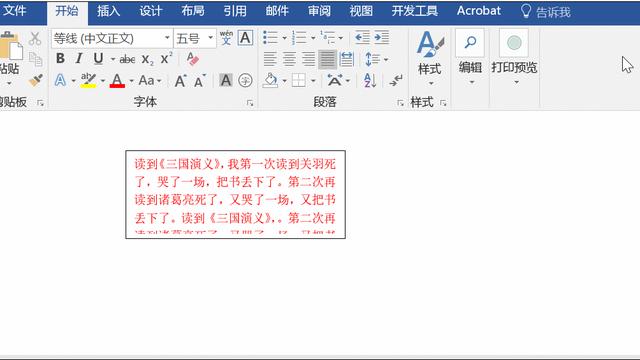Apply character border icon

(x=245, y=38)
